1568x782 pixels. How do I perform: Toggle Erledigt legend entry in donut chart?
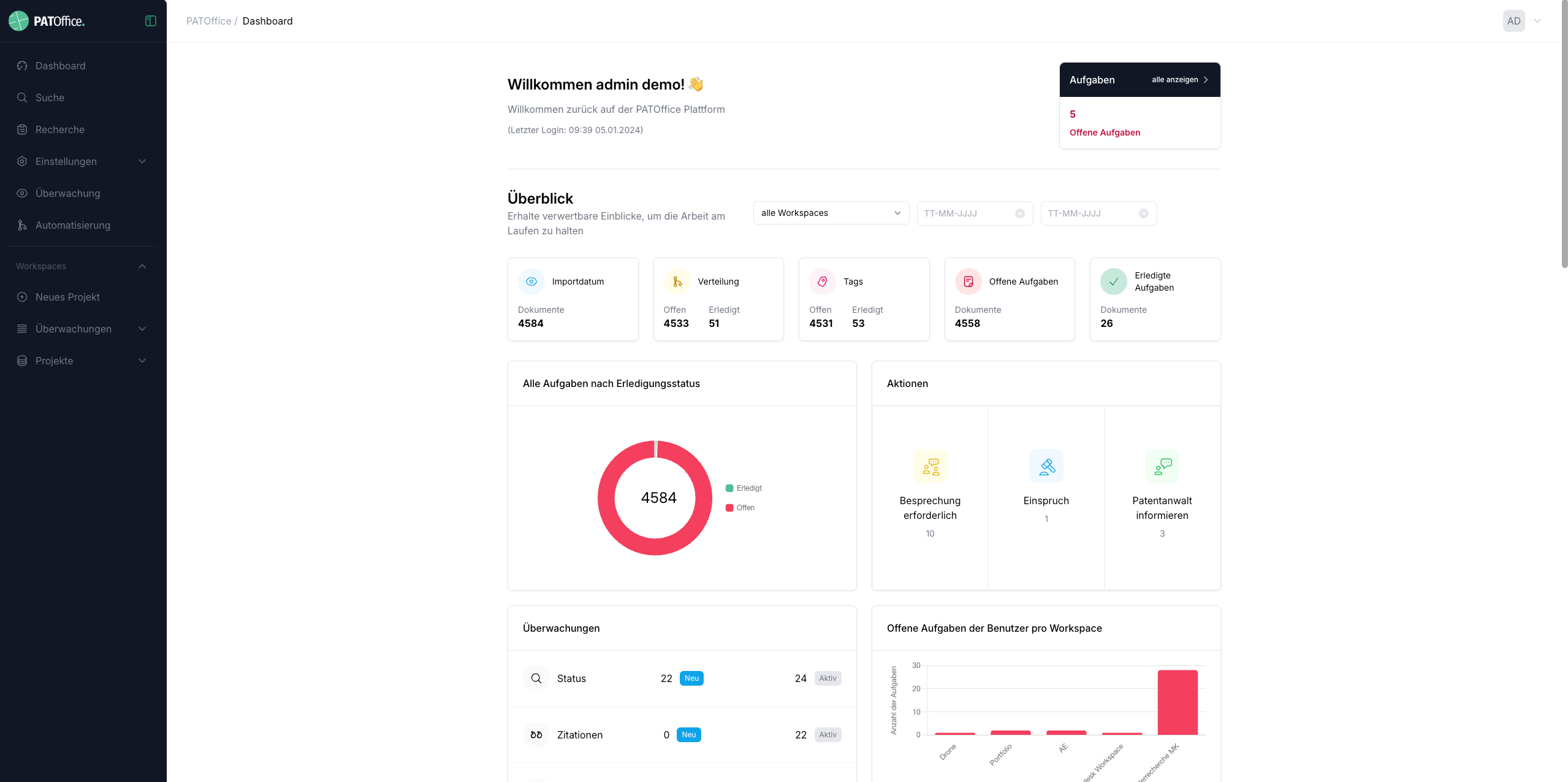(x=744, y=488)
